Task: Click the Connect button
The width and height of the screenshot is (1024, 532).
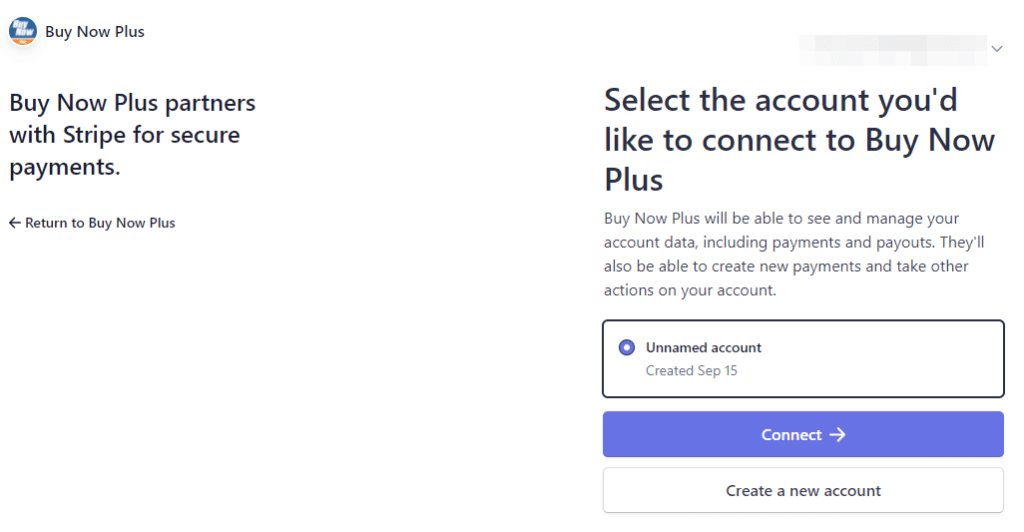Action: 803,434
